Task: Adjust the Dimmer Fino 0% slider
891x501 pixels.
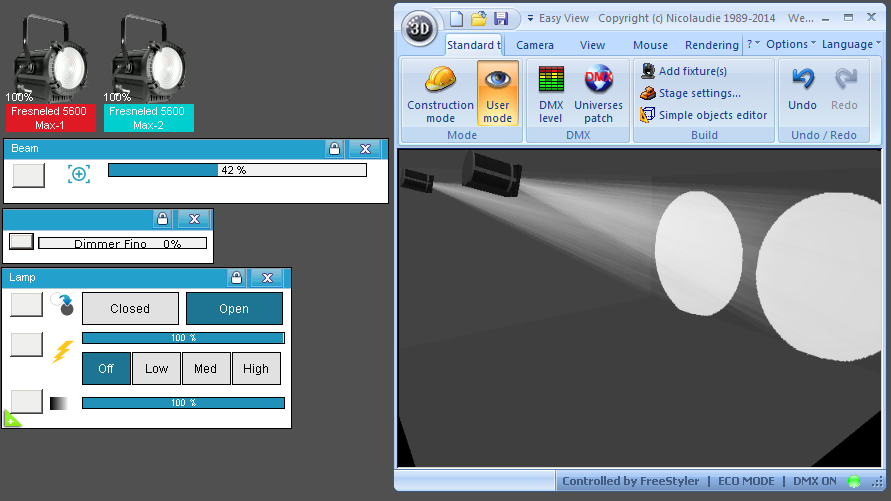Action: (122, 243)
